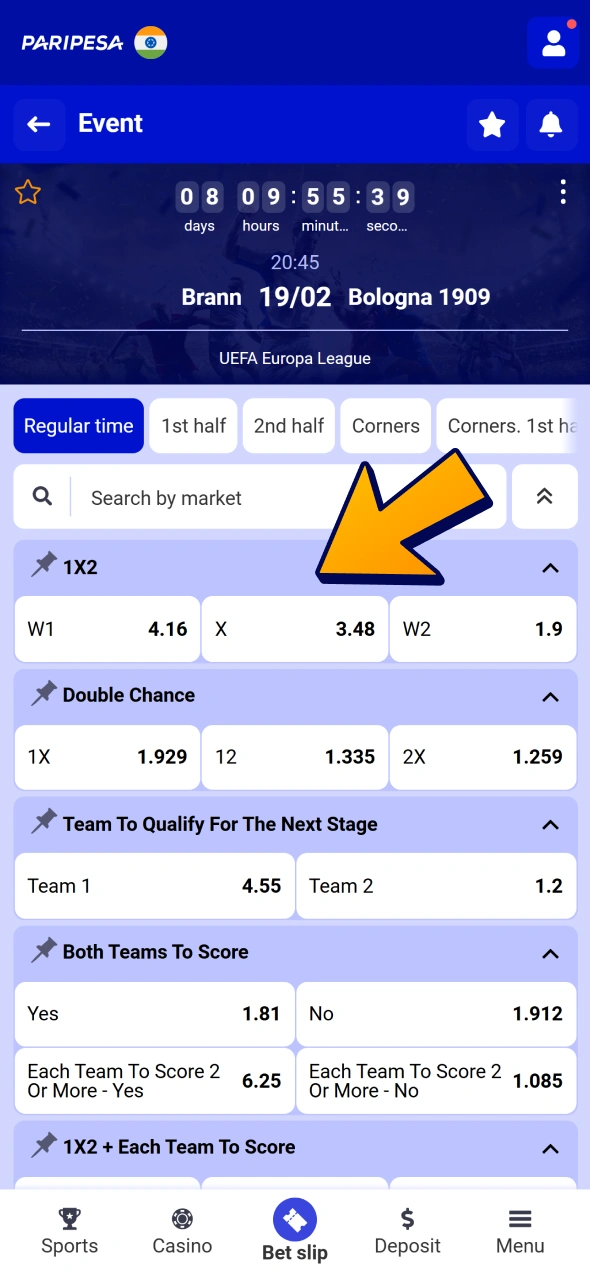Select W1 odds of 4.16

tap(107, 629)
